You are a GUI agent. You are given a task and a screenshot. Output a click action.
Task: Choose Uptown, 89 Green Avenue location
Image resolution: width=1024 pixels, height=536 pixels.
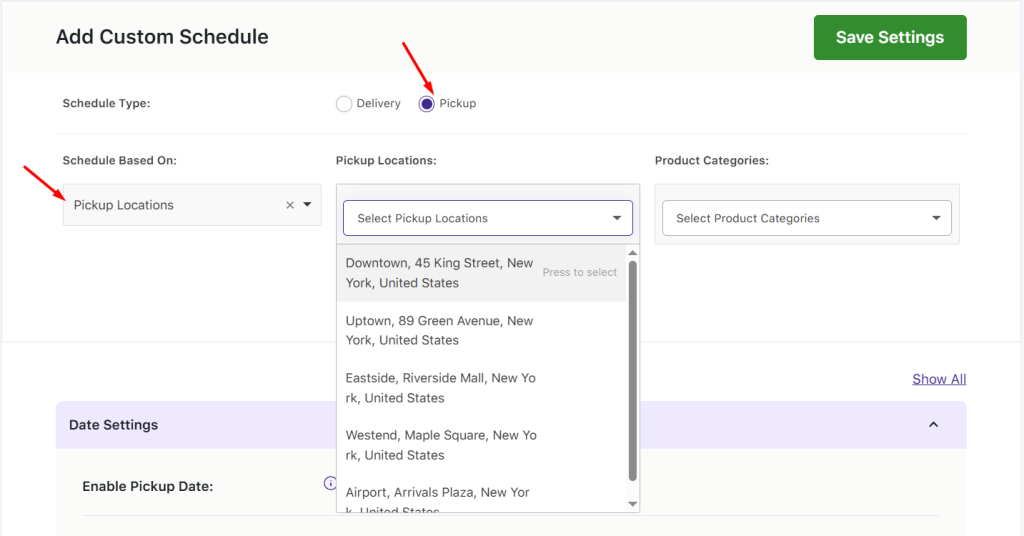439,330
